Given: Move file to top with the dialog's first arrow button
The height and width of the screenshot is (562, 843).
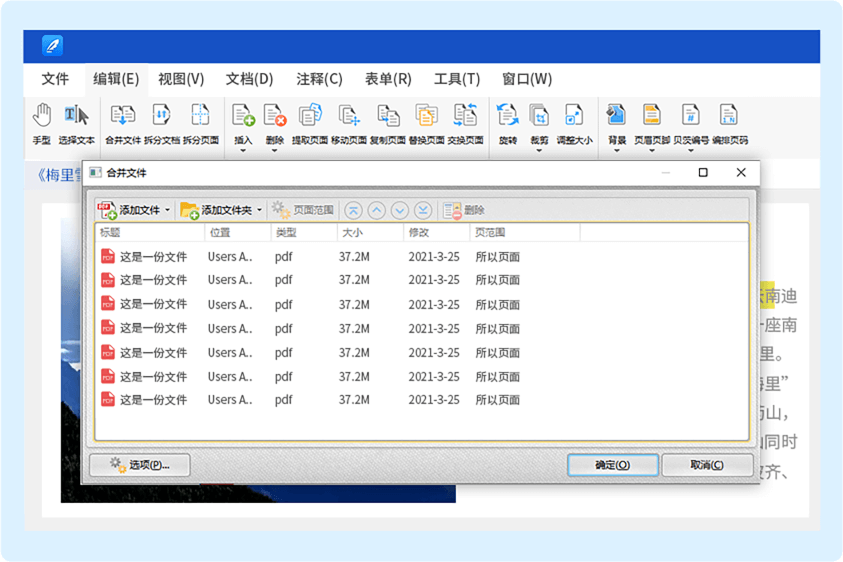Looking at the screenshot, I should coord(354,210).
